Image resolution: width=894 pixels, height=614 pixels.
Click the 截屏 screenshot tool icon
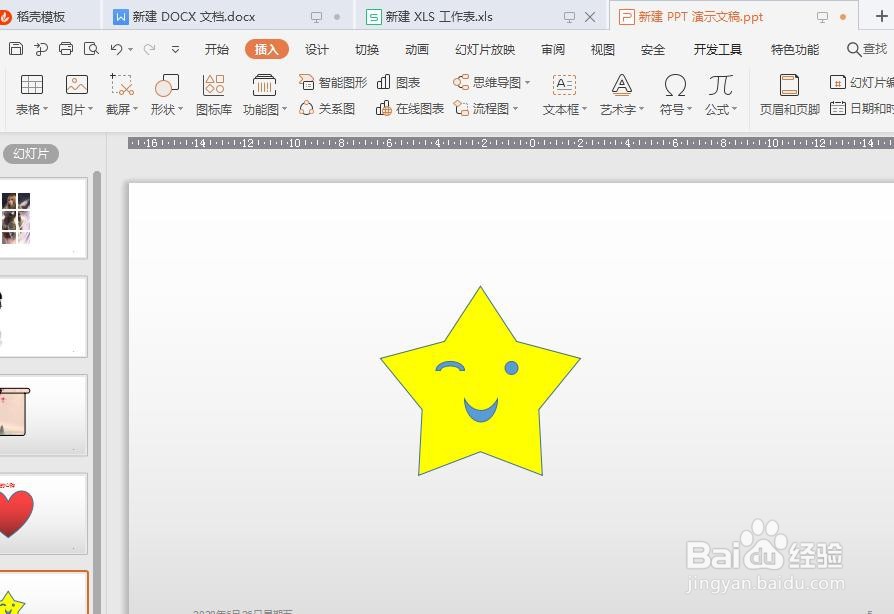pos(121,85)
